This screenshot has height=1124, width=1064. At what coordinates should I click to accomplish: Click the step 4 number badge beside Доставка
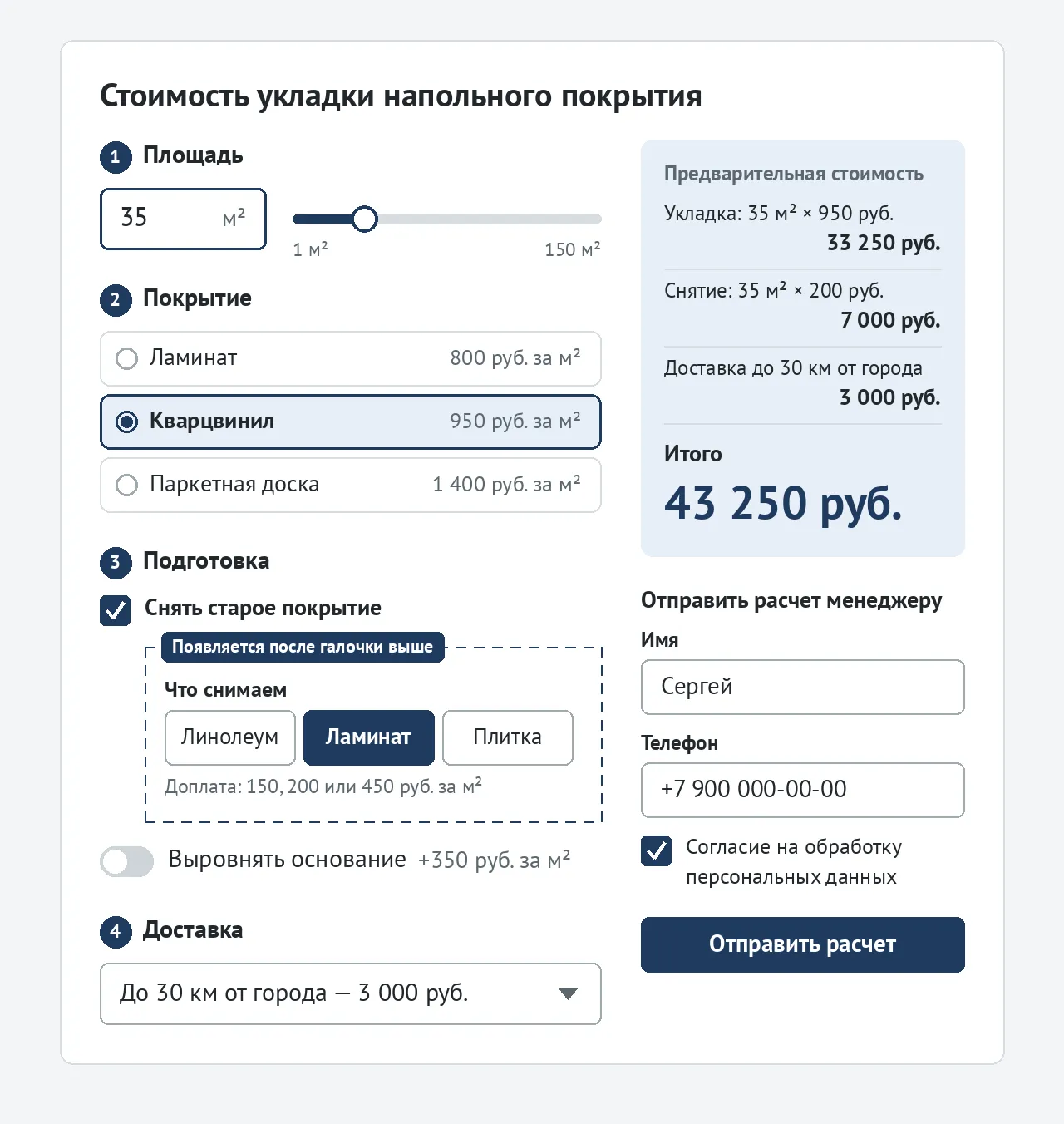point(116,931)
